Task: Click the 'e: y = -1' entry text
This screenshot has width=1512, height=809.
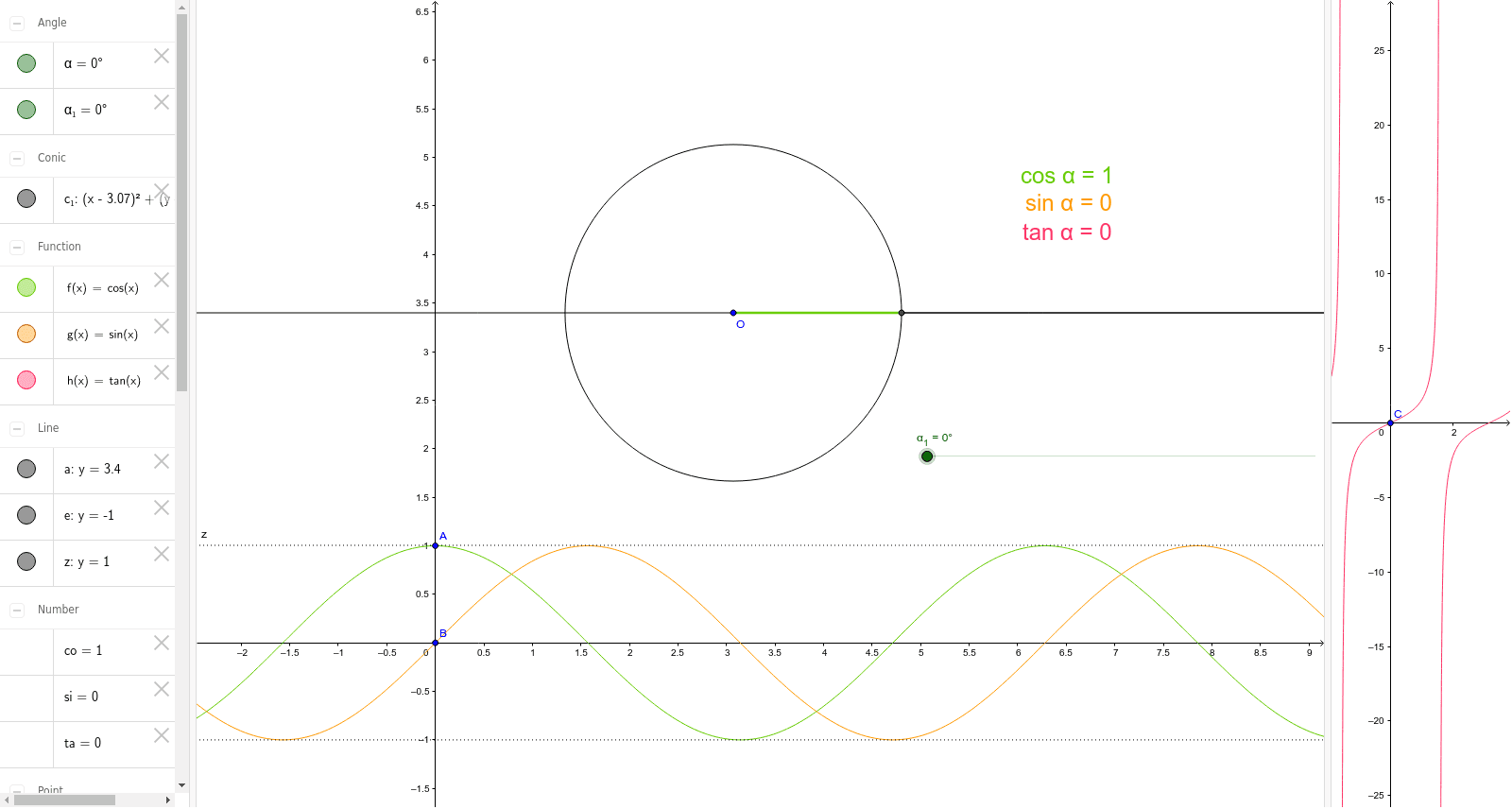Action: pos(89,516)
